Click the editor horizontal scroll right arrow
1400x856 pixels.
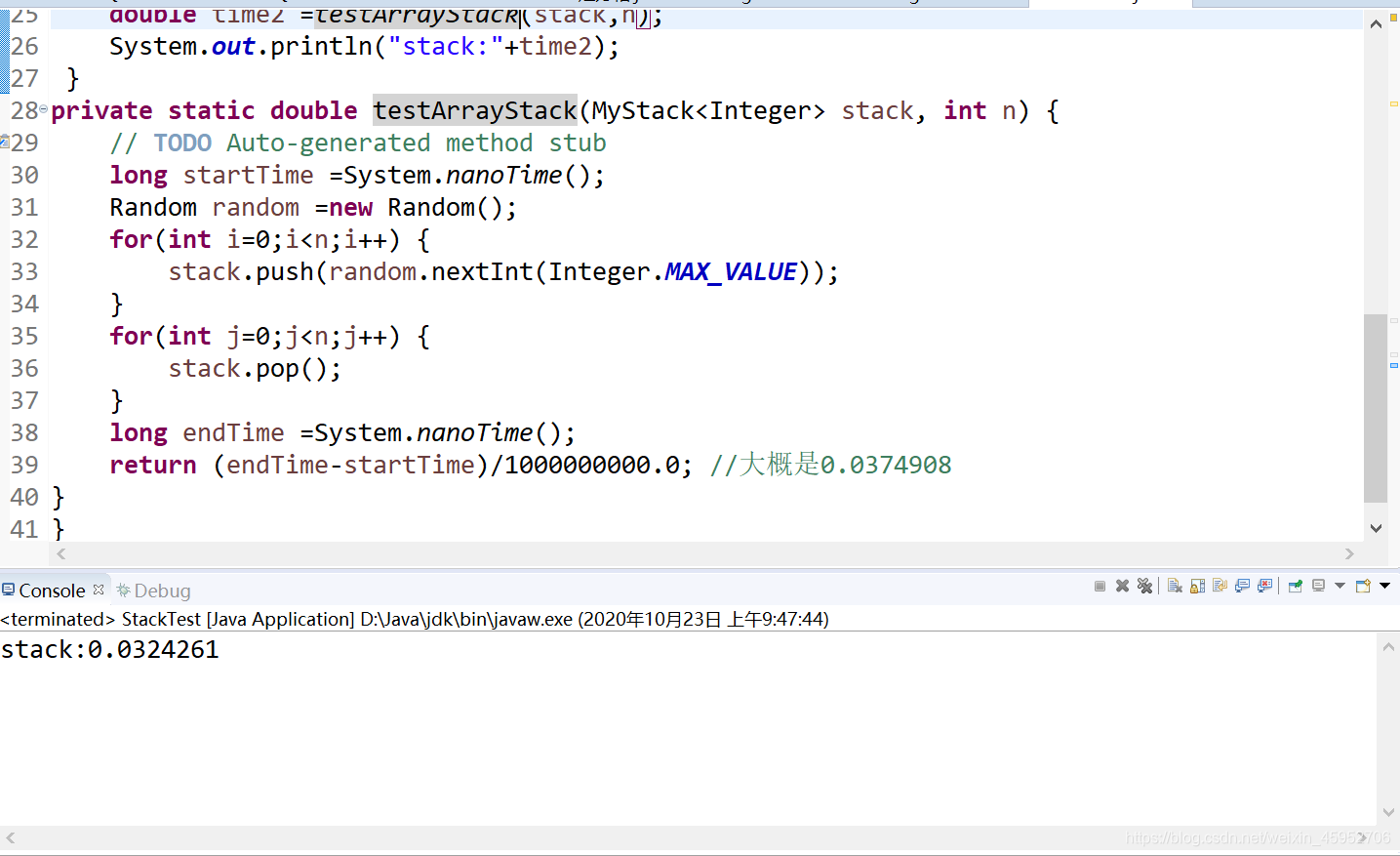click(1349, 553)
